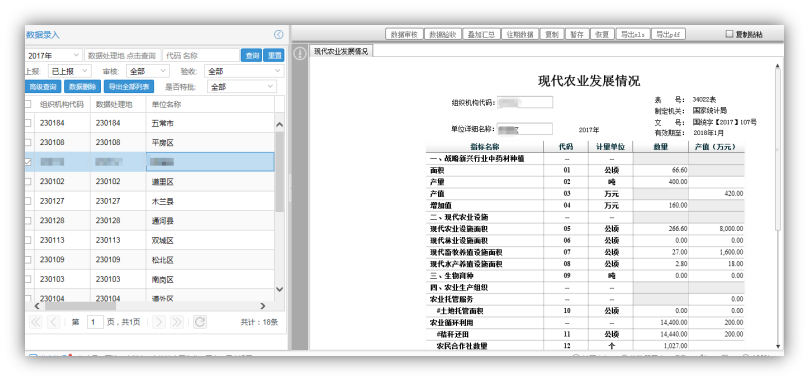
Task: Click the 66.60 面积 quantity cell
Action: (x=661, y=170)
